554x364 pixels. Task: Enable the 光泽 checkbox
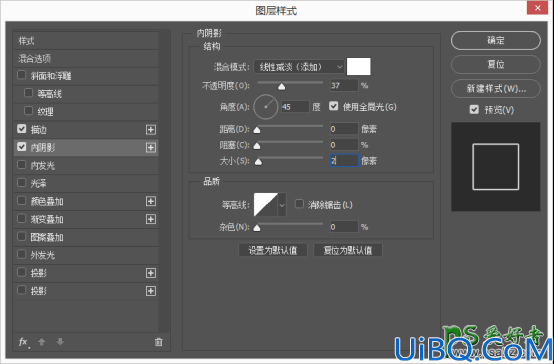[22, 182]
